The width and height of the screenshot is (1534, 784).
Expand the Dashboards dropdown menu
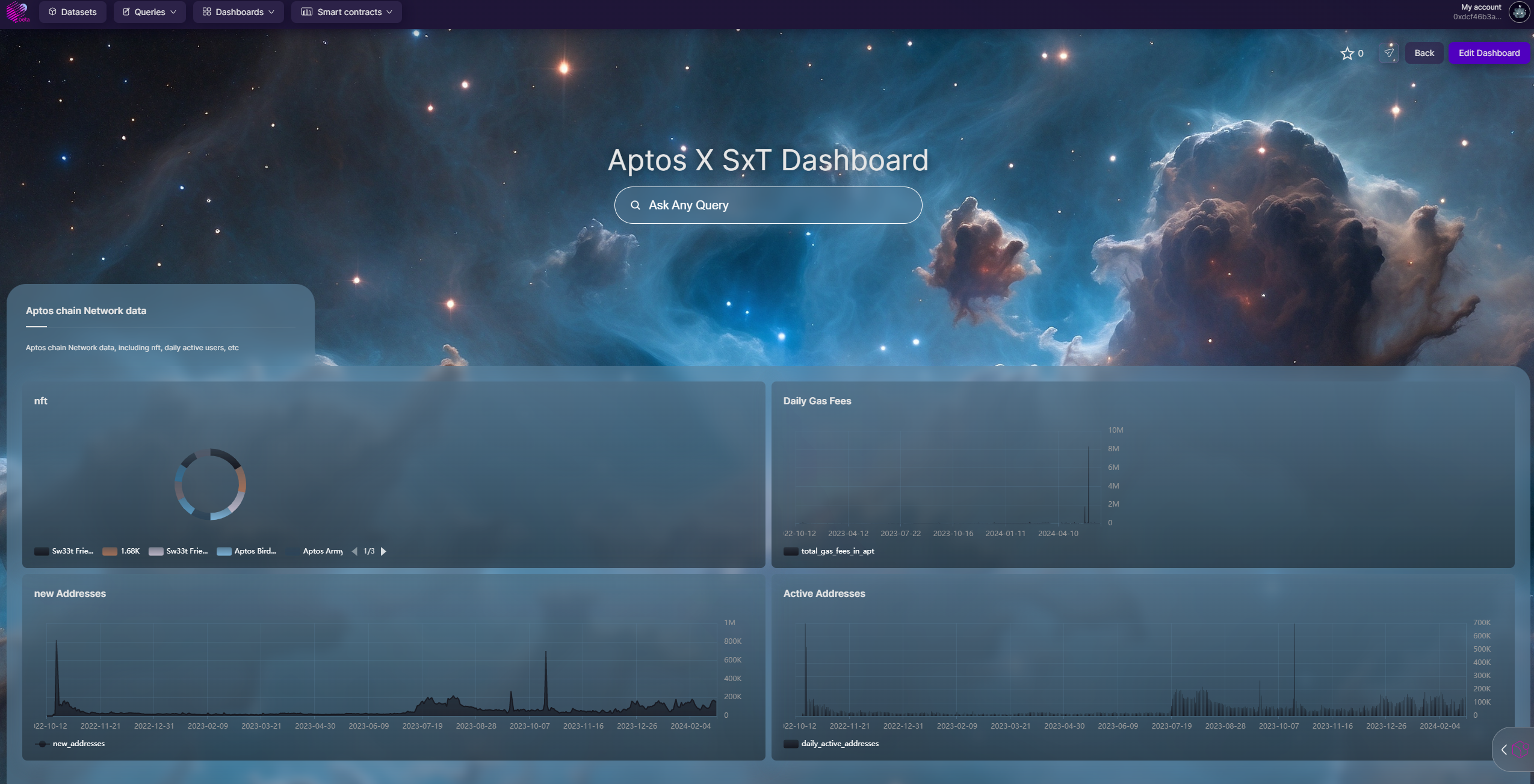(x=238, y=12)
